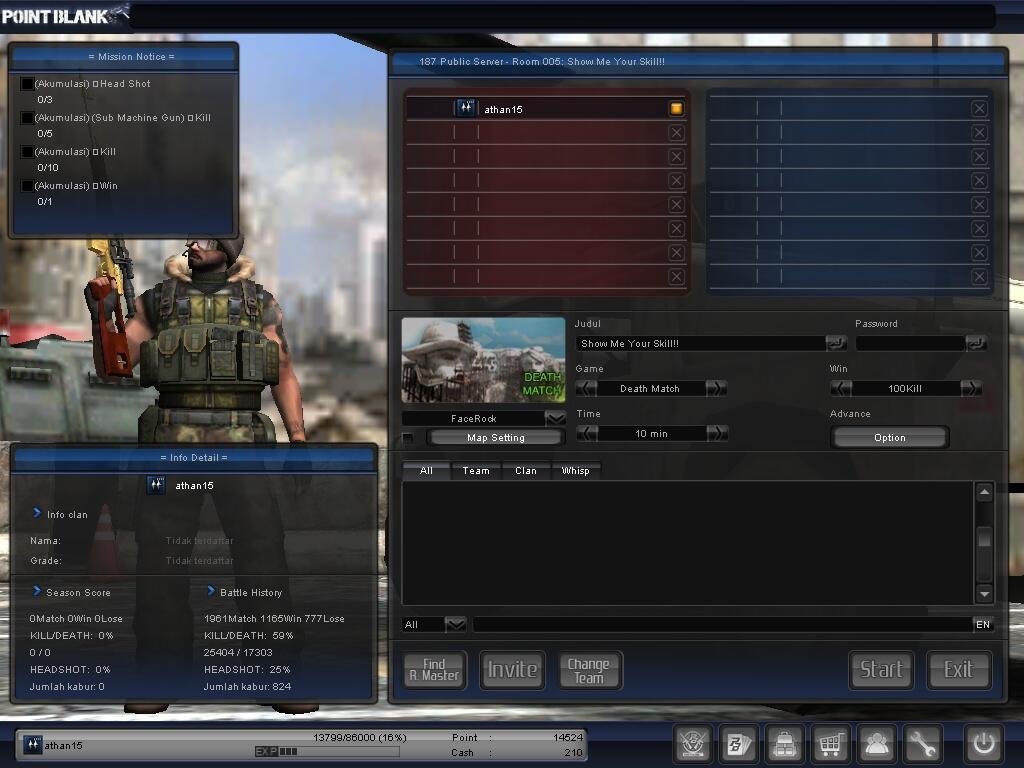Click the rank badge in Info Detail panel
1024x768 pixels.
pyautogui.click(x=156, y=485)
